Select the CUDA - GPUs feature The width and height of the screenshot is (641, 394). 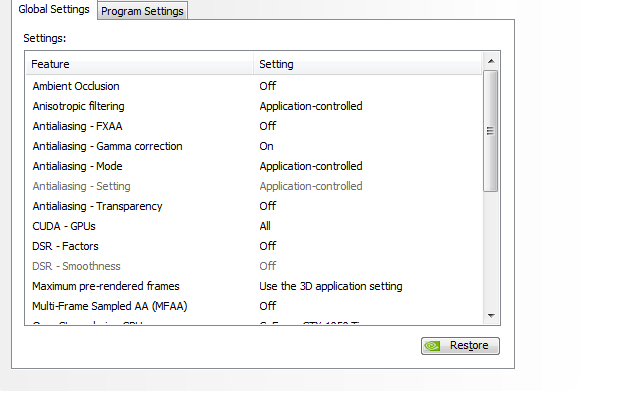[x=64, y=226]
